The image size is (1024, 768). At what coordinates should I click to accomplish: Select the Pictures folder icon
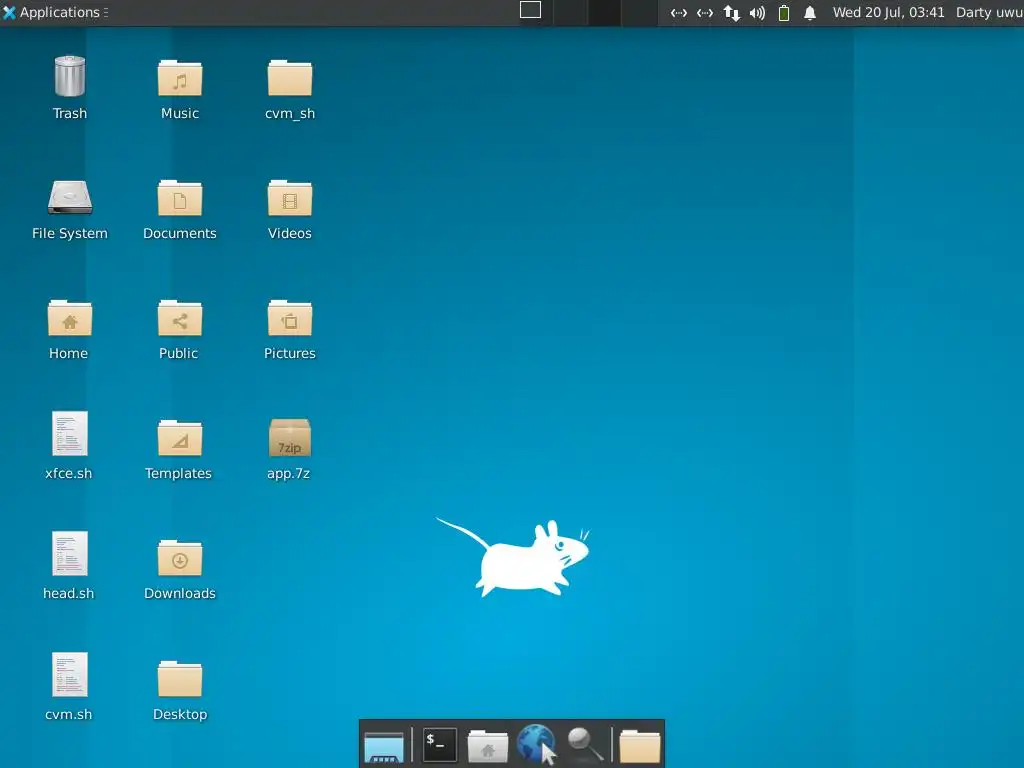pos(290,318)
